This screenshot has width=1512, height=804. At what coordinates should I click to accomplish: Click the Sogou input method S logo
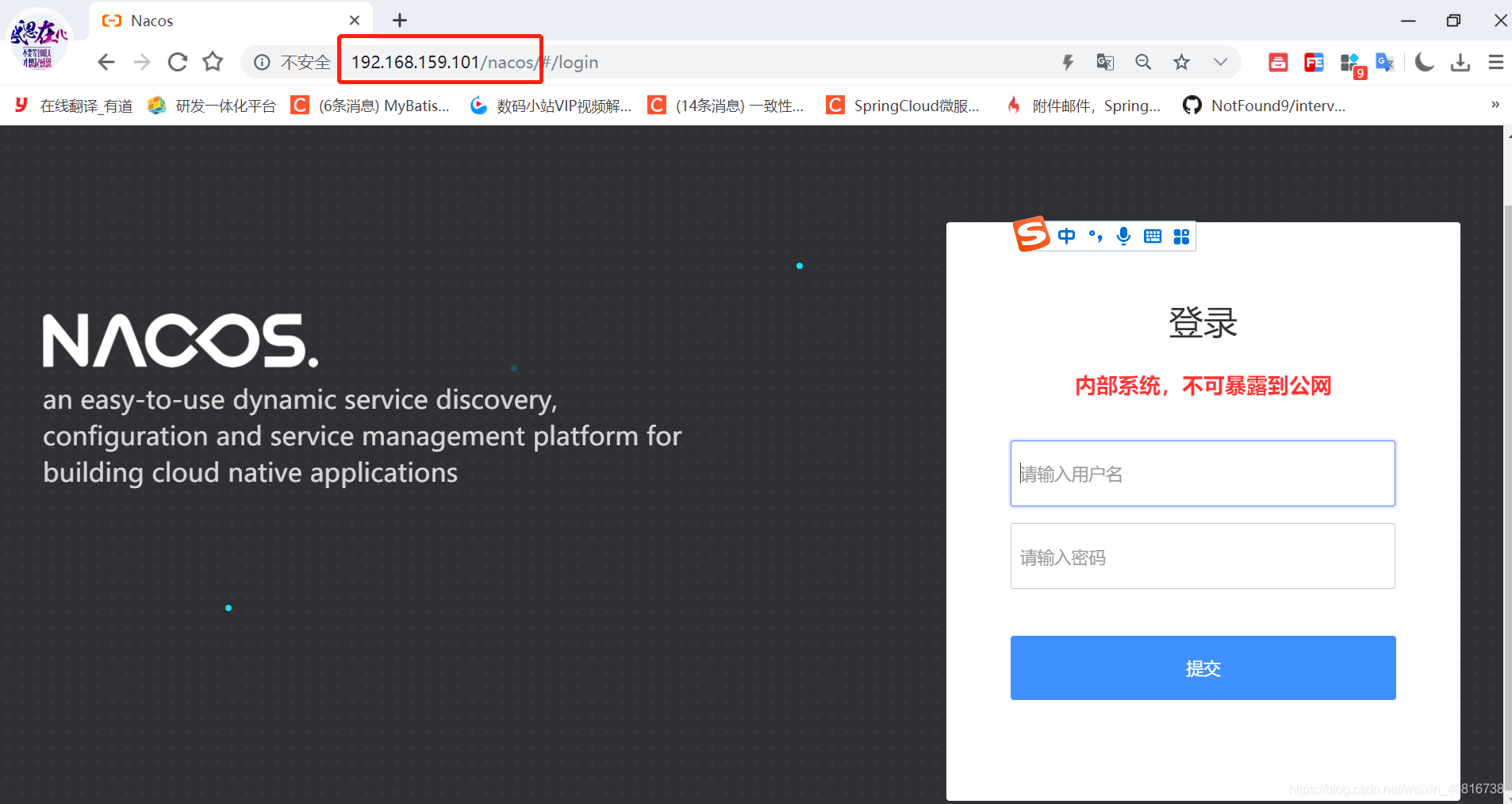coord(1031,234)
